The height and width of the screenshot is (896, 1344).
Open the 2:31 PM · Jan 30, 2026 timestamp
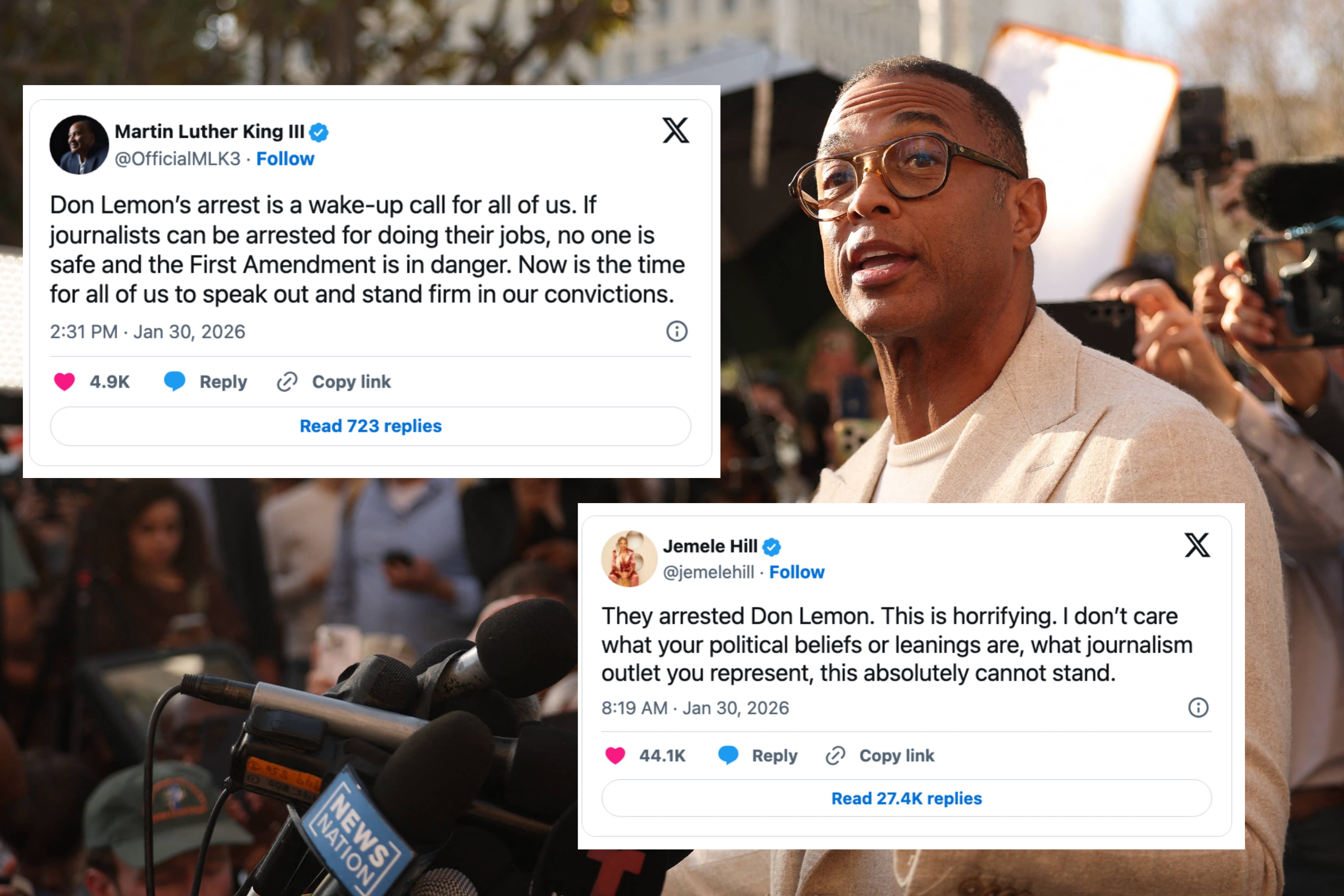pyautogui.click(x=147, y=332)
